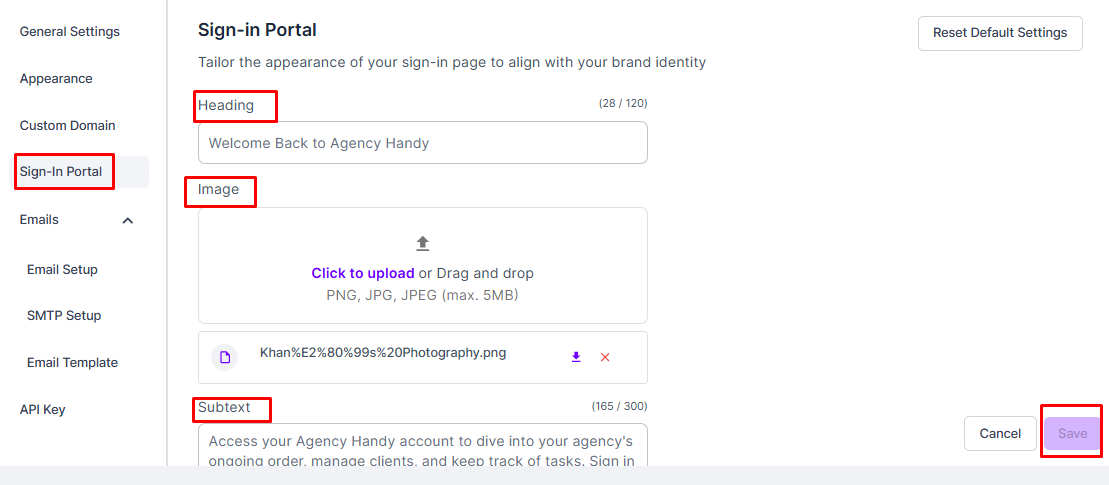Click the uploaded PNG file name
The width and height of the screenshot is (1109, 485).
[x=383, y=352]
